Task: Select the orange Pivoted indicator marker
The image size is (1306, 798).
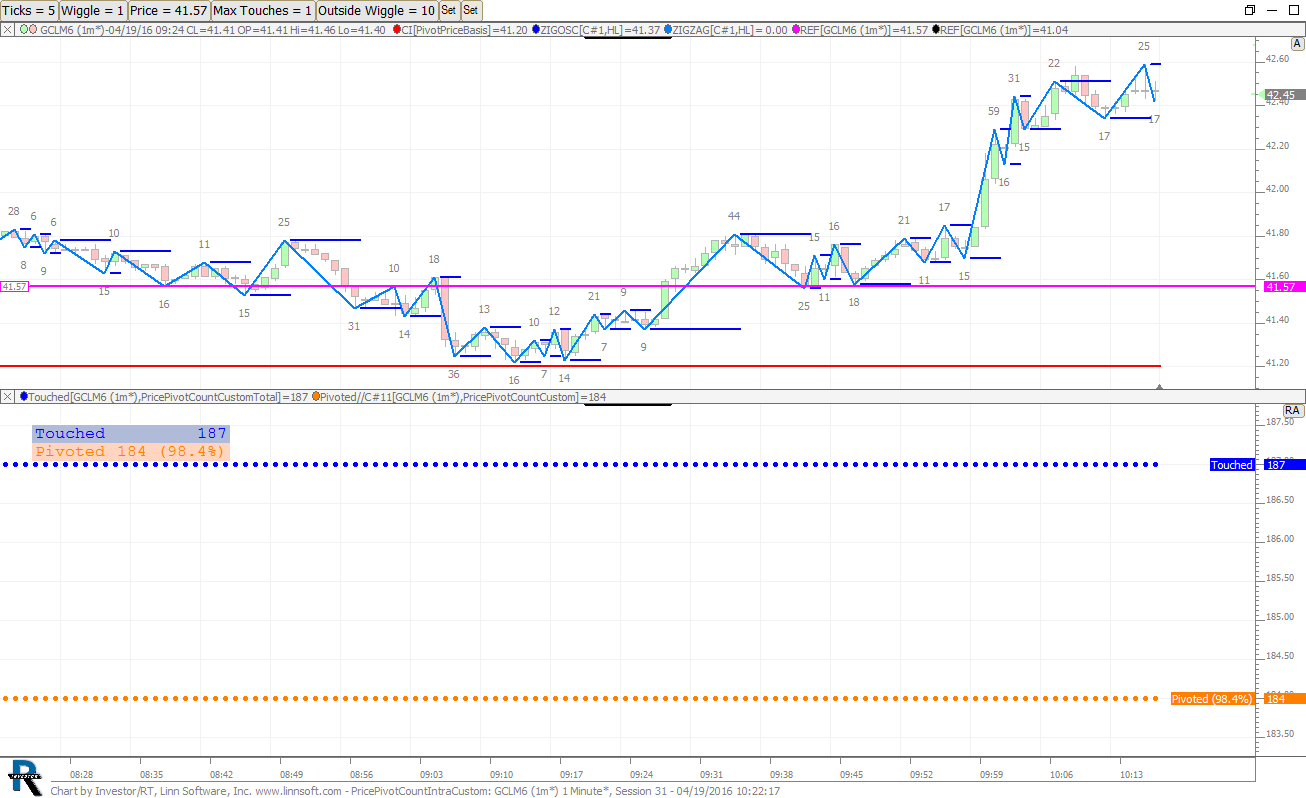Action: pos(316,397)
